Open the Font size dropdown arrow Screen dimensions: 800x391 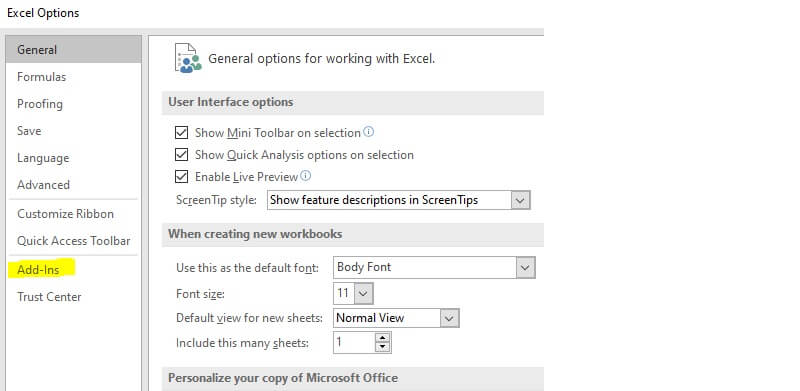coord(363,294)
